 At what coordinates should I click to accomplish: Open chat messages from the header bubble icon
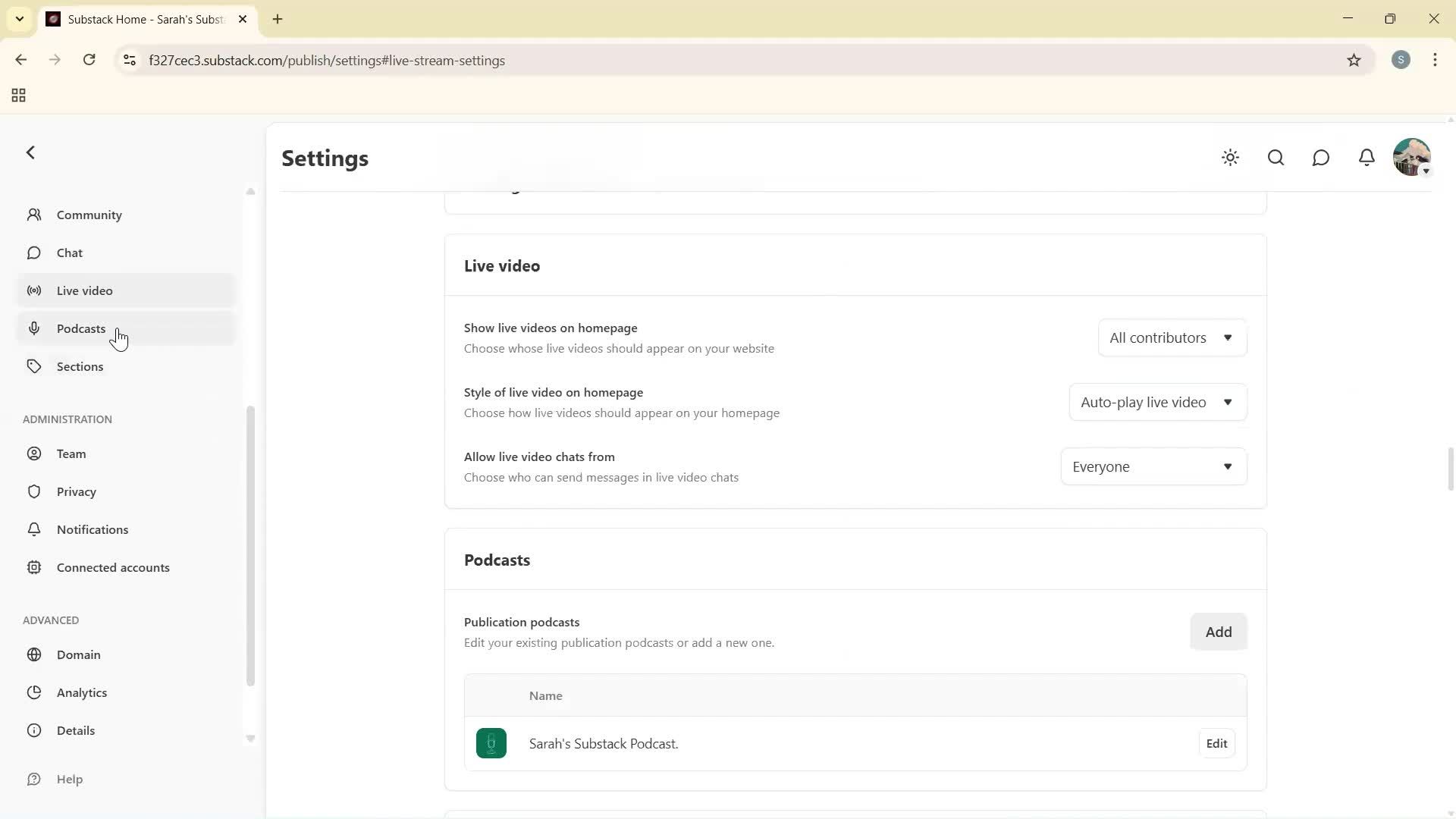(x=1321, y=158)
